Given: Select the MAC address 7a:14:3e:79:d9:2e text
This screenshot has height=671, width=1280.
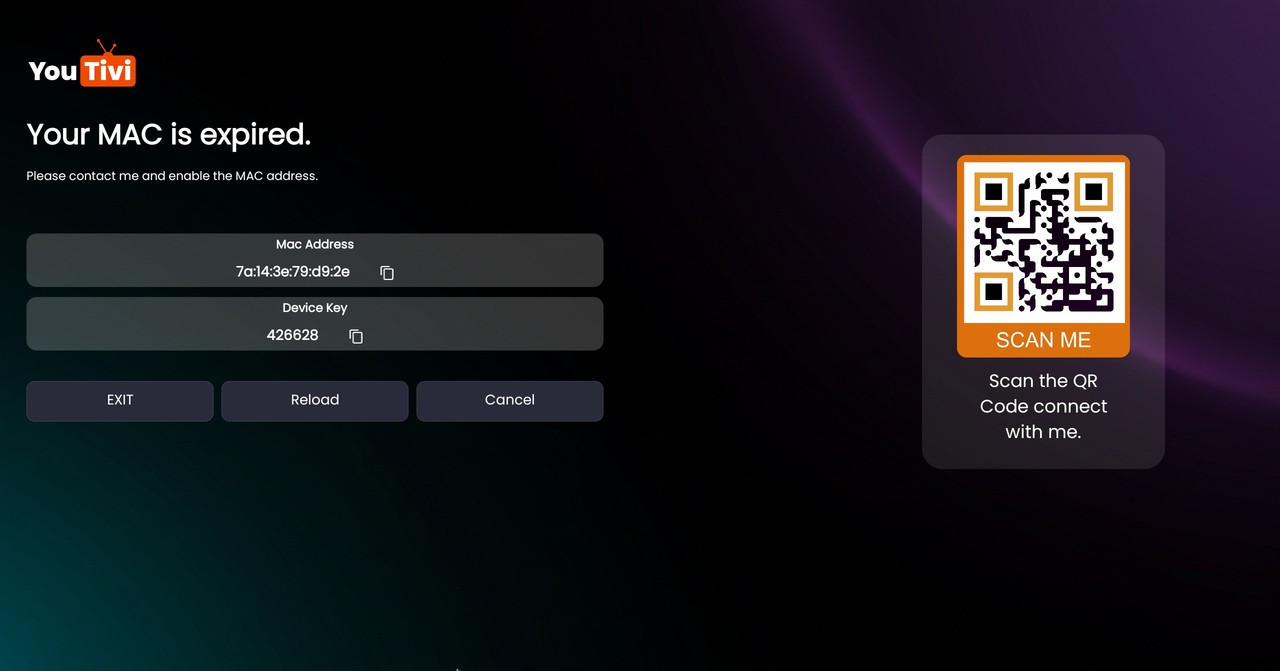Looking at the screenshot, I should pyautogui.click(x=293, y=272).
